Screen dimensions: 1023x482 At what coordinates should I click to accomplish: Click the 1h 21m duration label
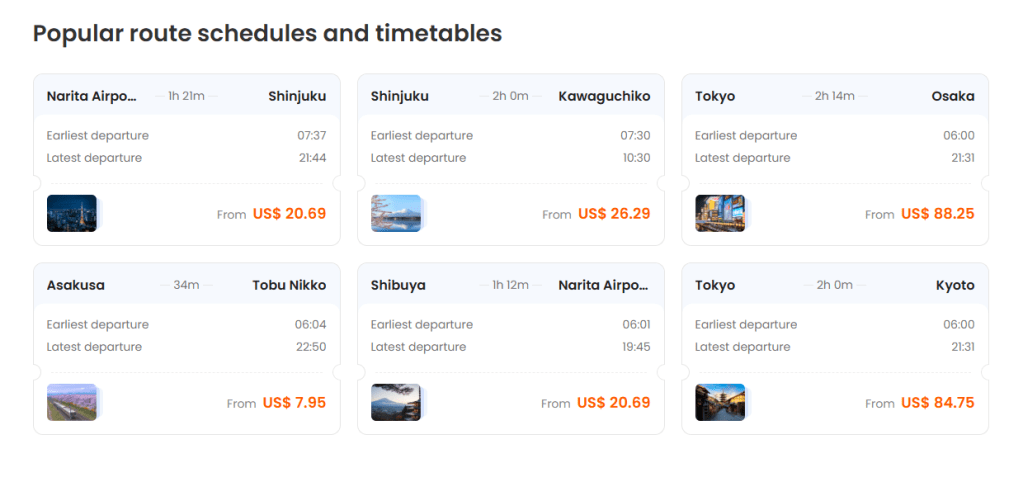click(186, 96)
